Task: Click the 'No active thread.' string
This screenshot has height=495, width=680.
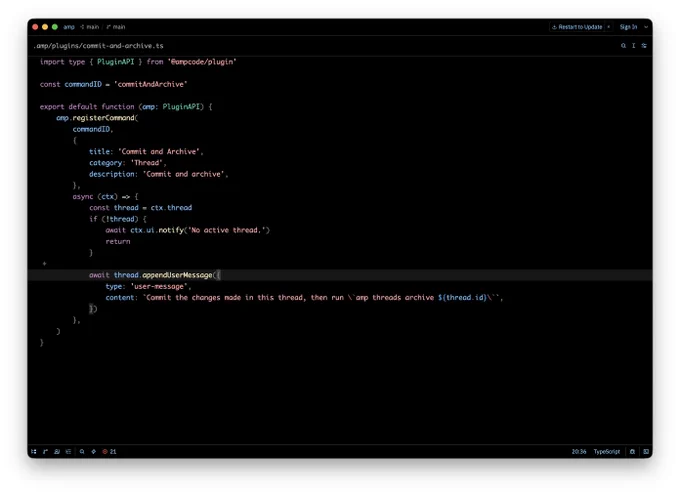Action: [x=229, y=230]
